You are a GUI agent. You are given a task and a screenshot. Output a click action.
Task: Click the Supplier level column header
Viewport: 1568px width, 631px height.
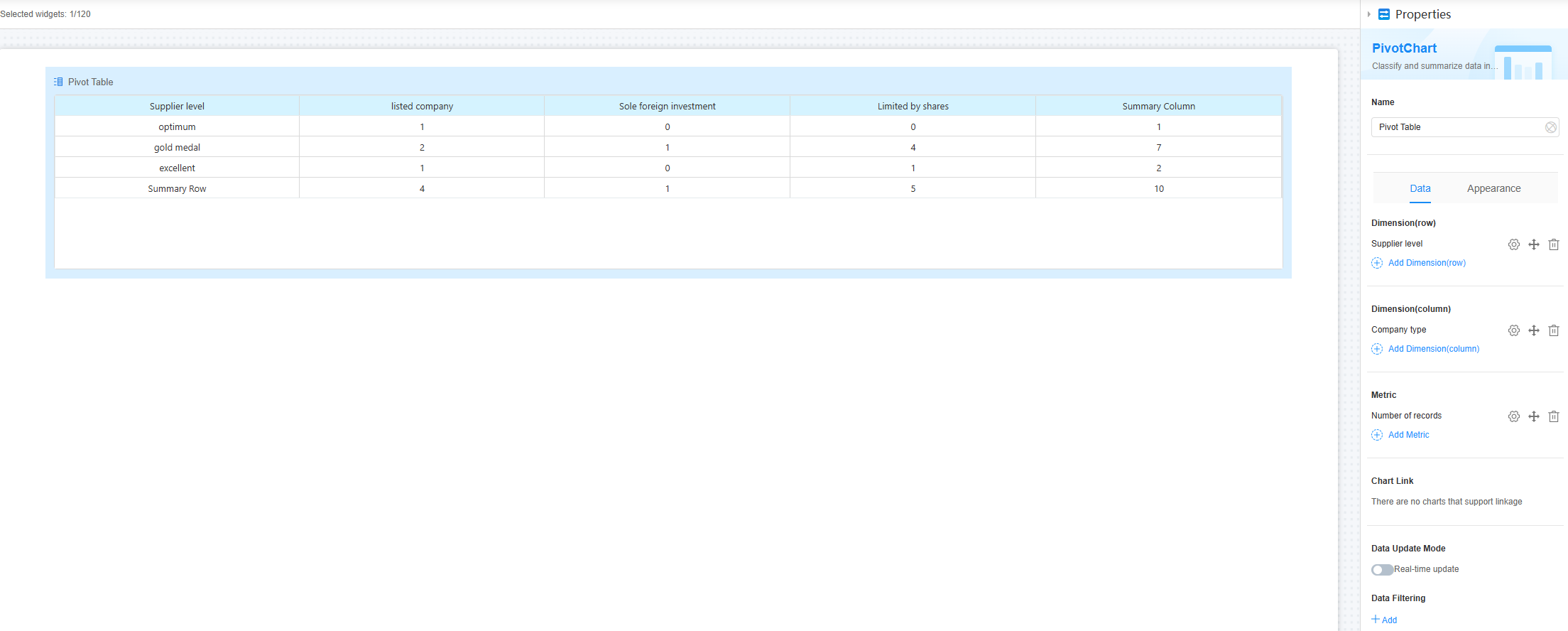pyautogui.click(x=177, y=106)
